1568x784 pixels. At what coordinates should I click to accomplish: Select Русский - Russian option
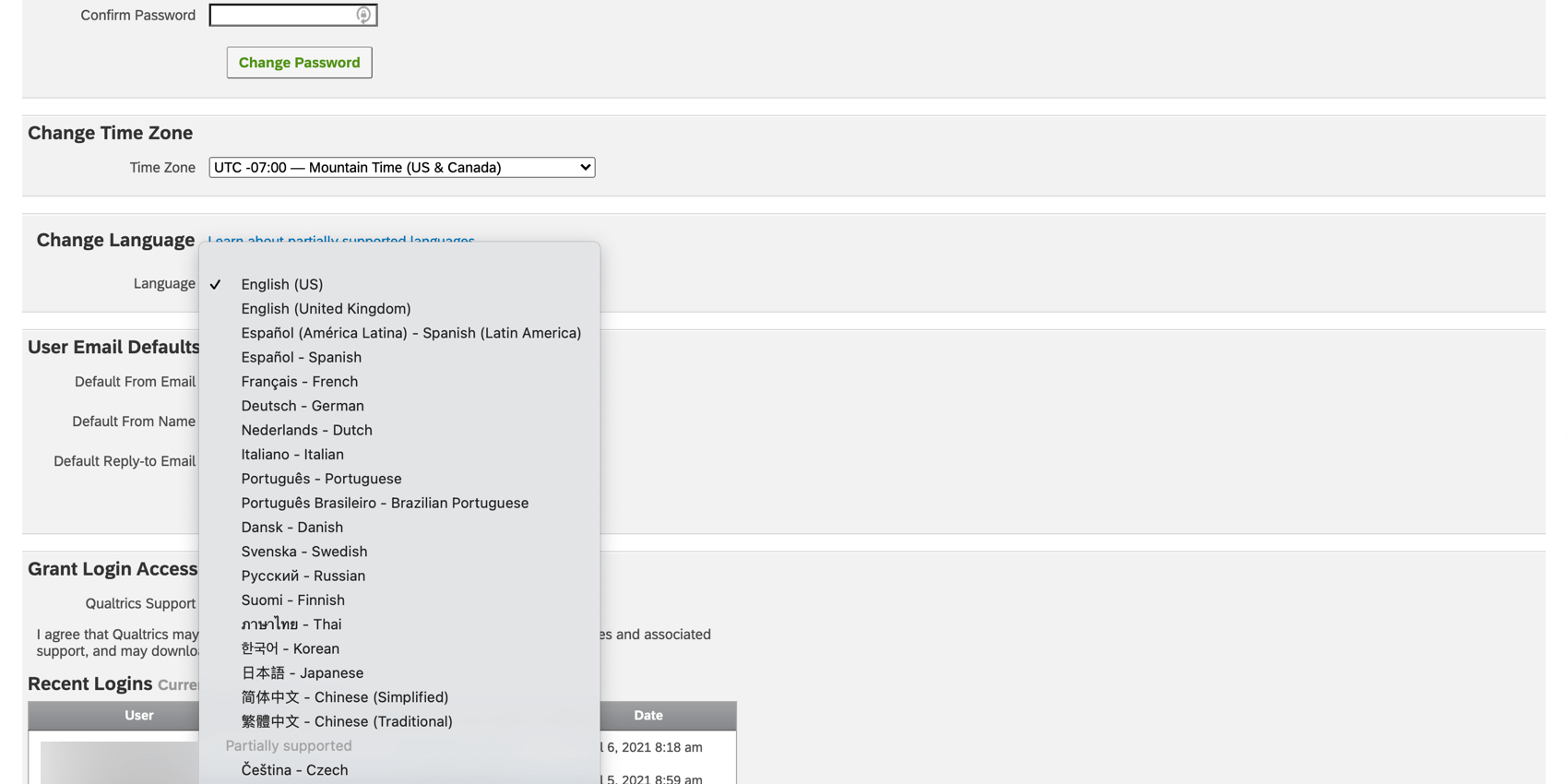click(303, 576)
